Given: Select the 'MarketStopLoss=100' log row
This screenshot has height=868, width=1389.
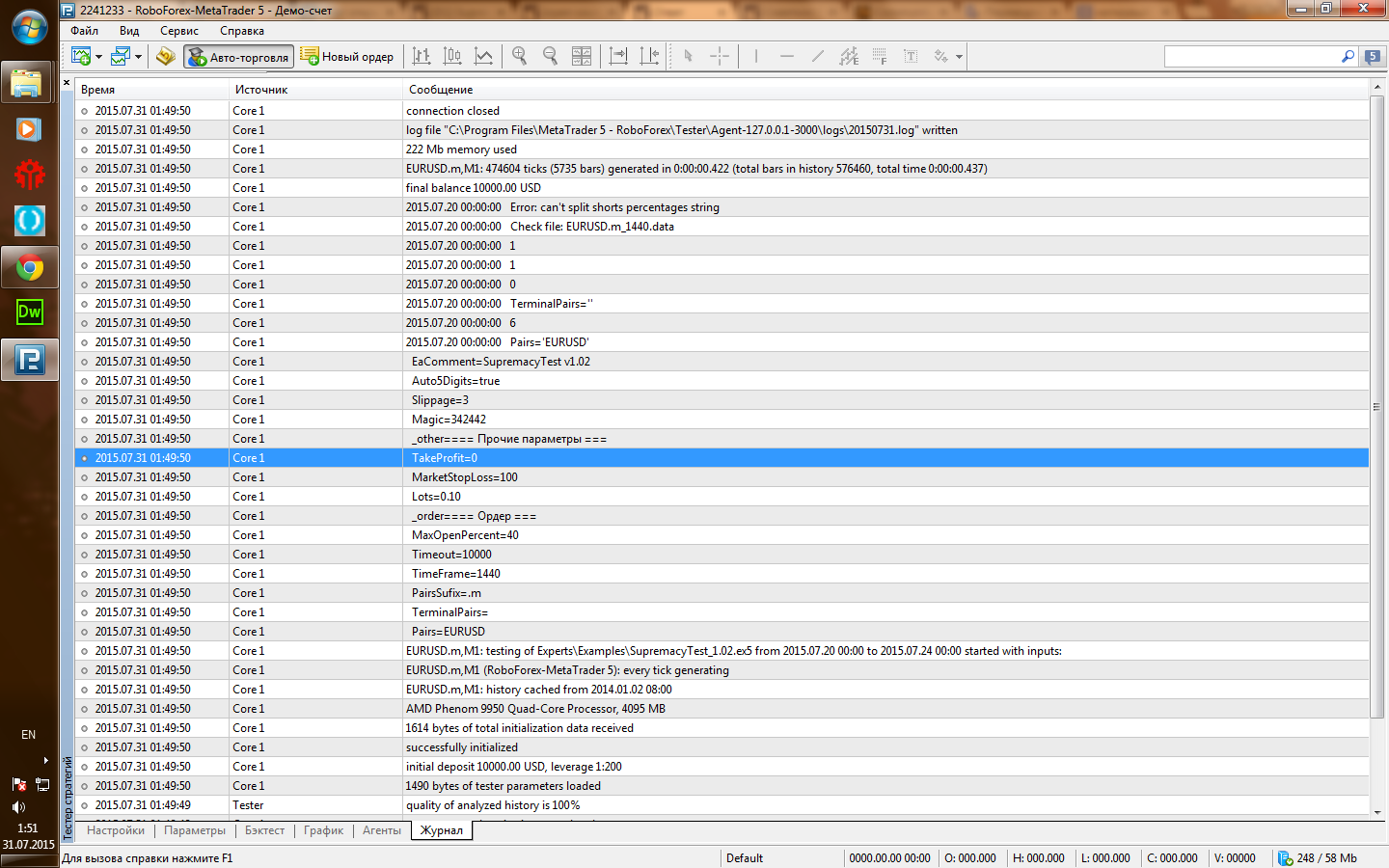Looking at the screenshot, I should [722, 477].
